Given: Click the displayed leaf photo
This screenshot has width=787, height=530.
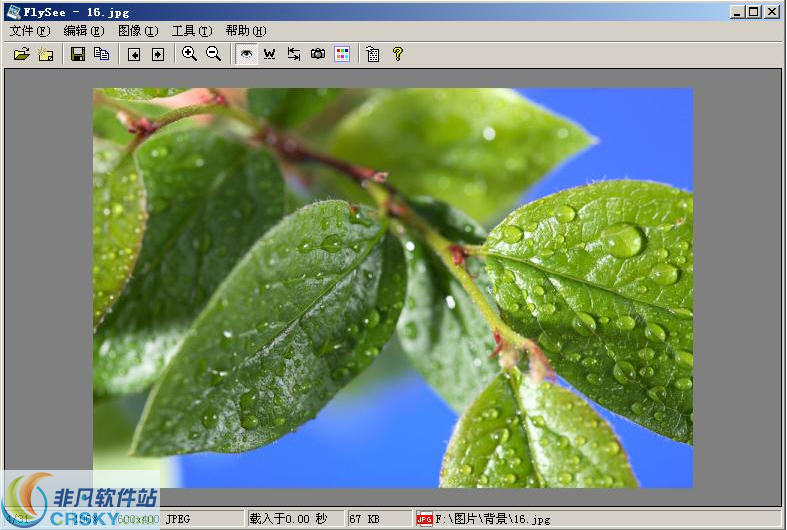Looking at the screenshot, I should 393,288.
